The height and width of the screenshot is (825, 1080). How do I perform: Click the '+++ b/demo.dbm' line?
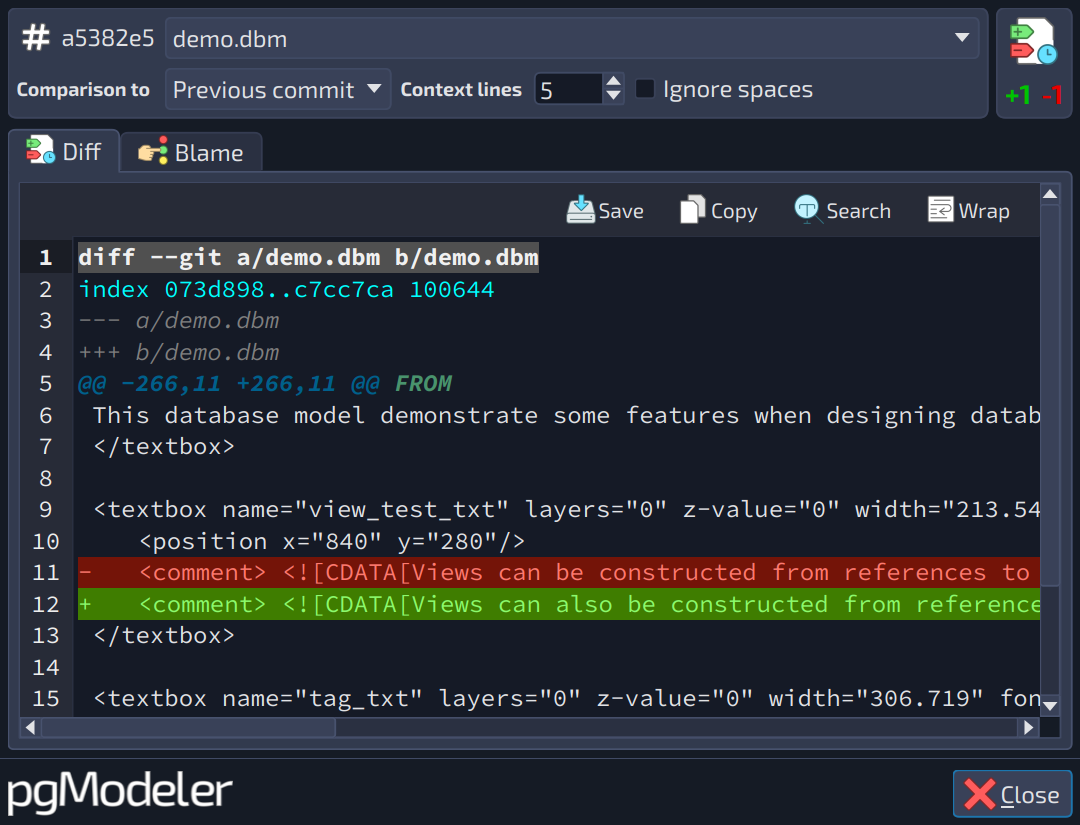click(x=178, y=353)
